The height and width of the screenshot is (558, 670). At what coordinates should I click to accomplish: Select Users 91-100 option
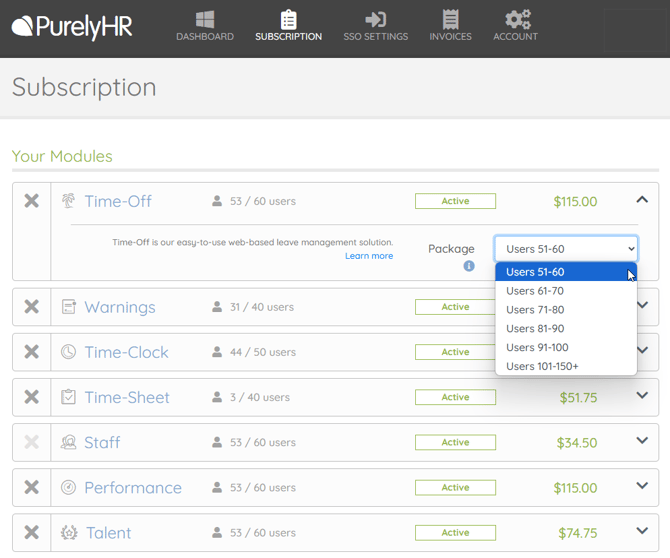click(566, 347)
